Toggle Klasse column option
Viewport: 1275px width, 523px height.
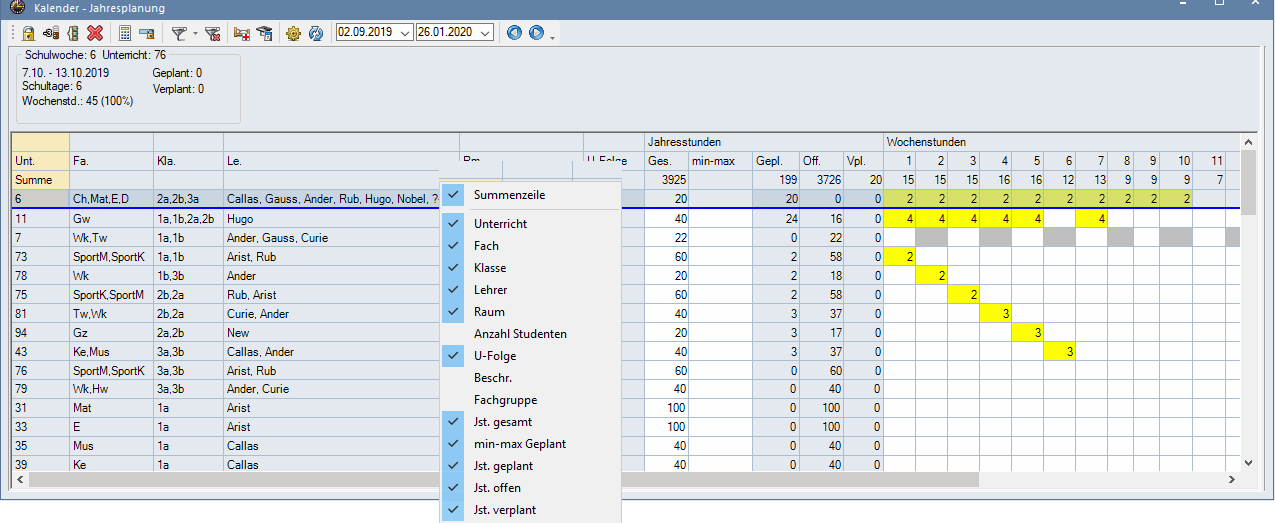tap(530, 268)
